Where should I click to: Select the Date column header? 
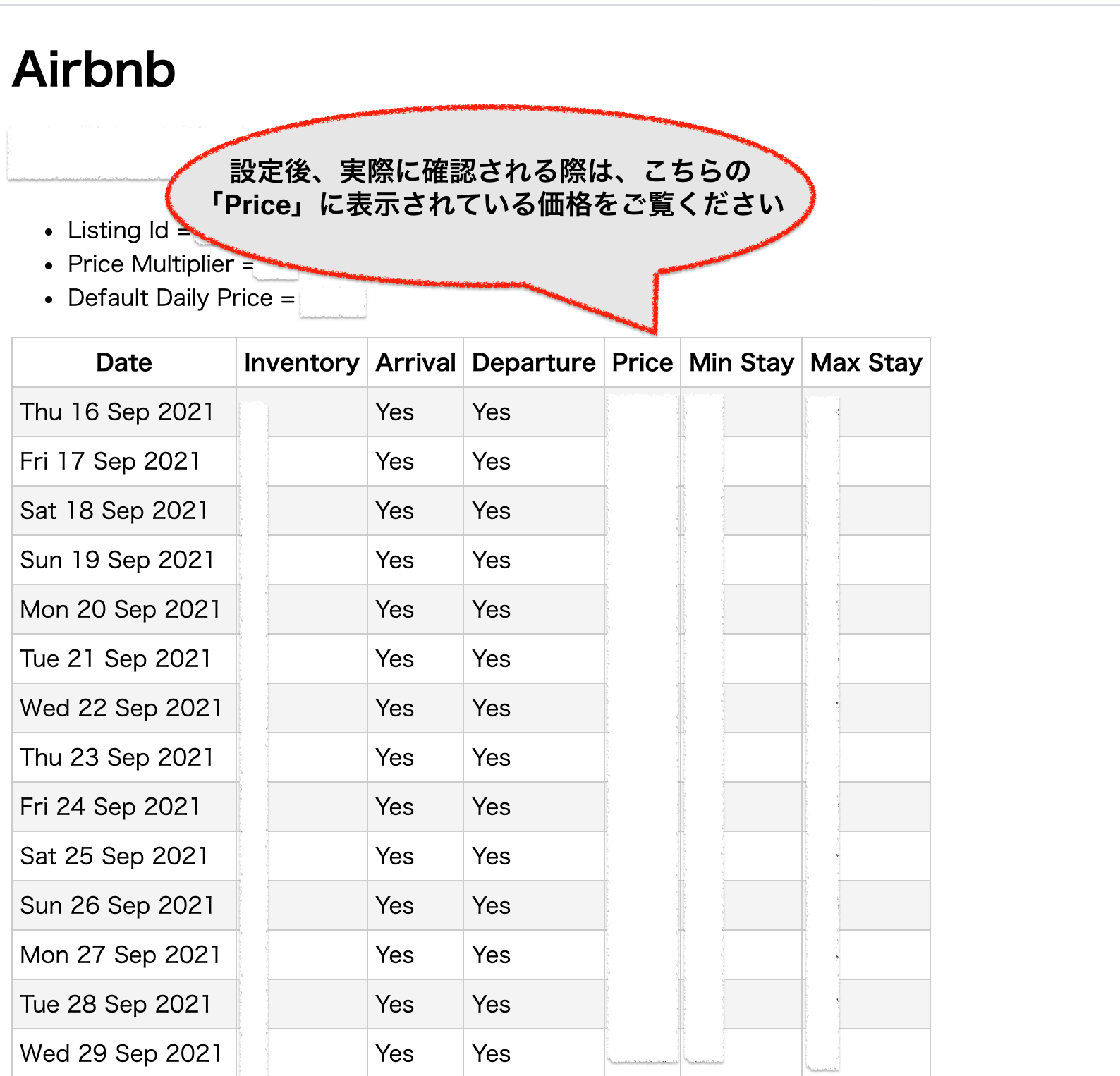click(124, 362)
